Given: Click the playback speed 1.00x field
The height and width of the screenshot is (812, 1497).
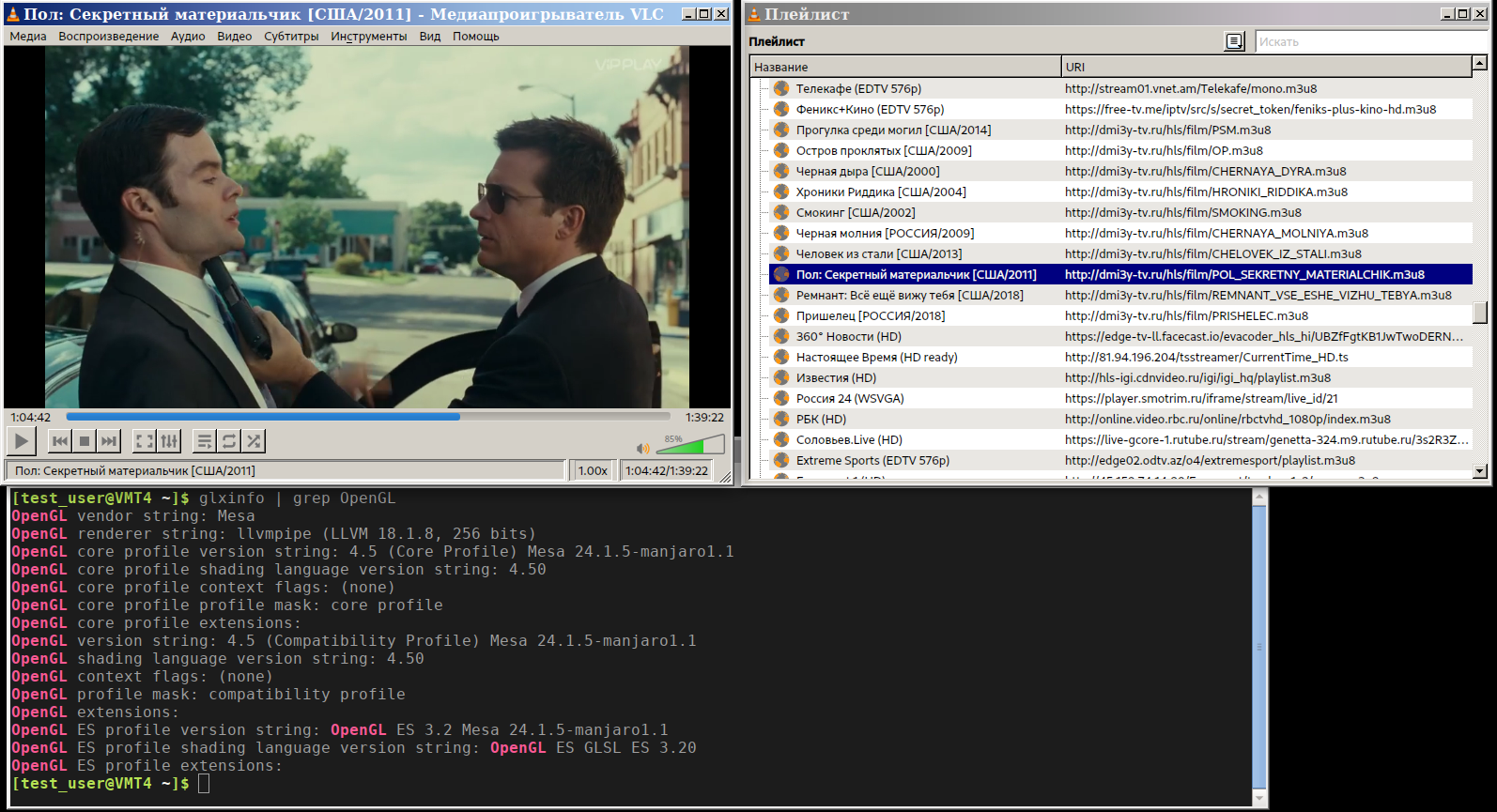Looking at the screenshot, I should click(x=593, y=470).
